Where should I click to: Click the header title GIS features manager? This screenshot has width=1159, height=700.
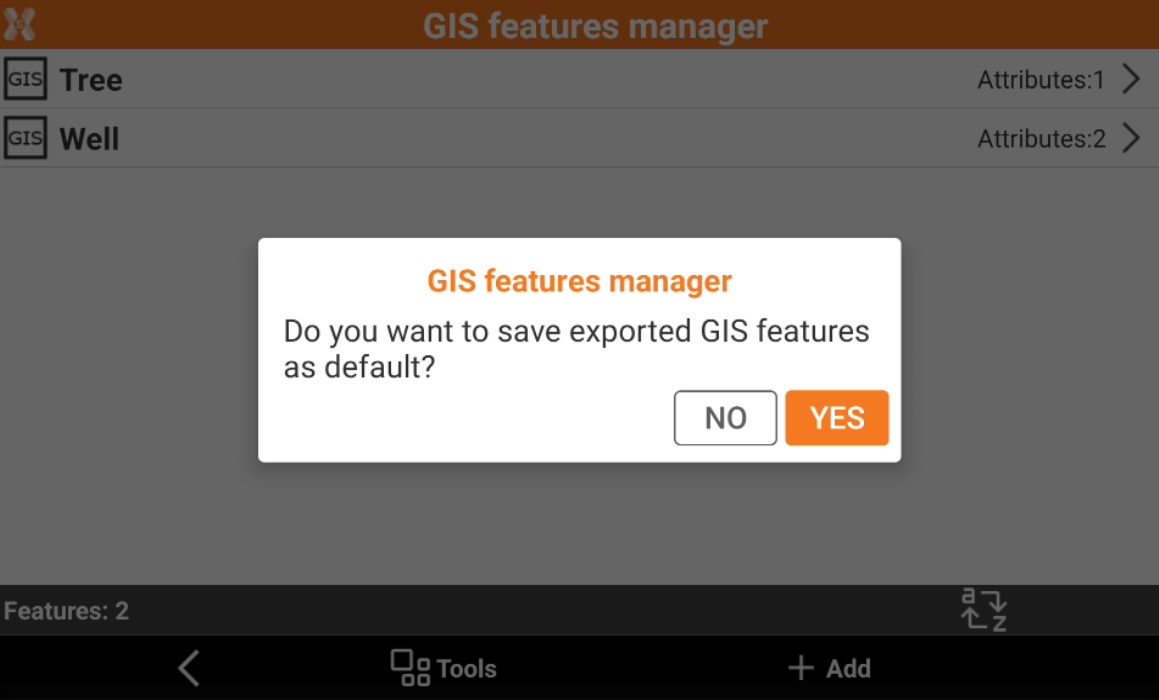pyautogui.click(x=595, y=25)
